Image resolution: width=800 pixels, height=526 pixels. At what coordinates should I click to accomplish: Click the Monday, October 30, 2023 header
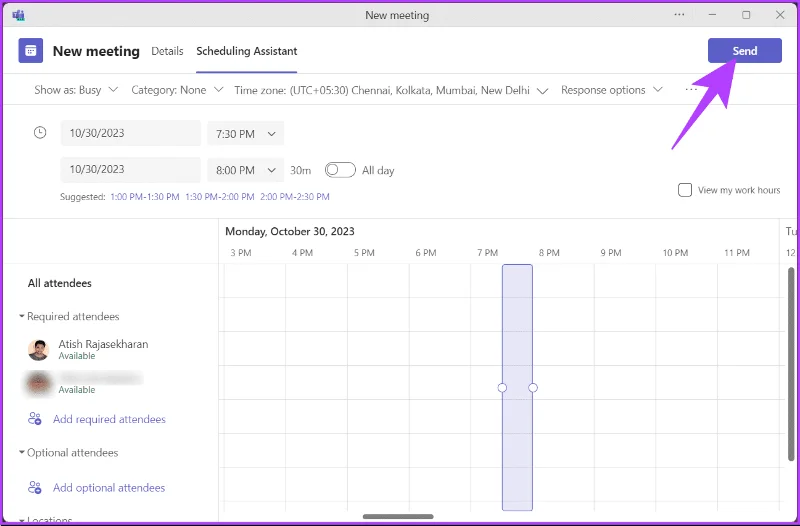coord(290,232)
